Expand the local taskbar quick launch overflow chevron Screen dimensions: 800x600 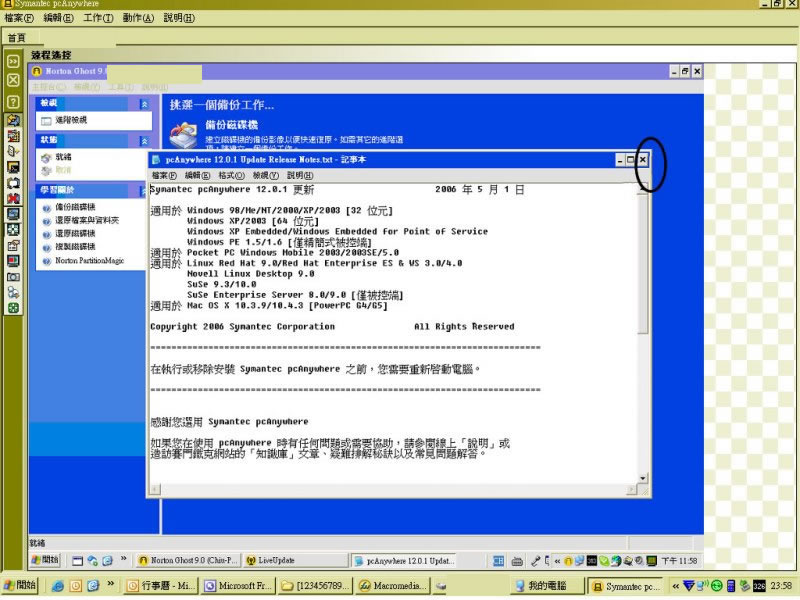110,584
